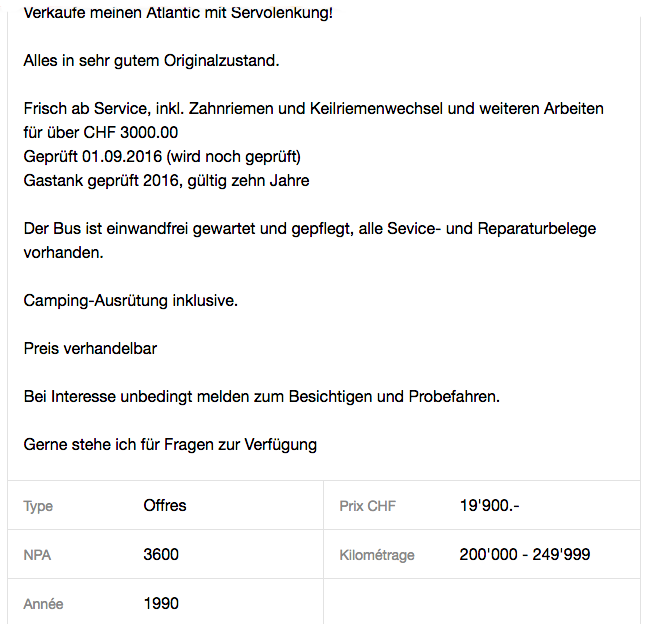The width and height of the screenshot is (672, 624).
Task: Click the 'Gastank geprüft 2016' line
Action: pyautogui.click(x=166, y=180)
